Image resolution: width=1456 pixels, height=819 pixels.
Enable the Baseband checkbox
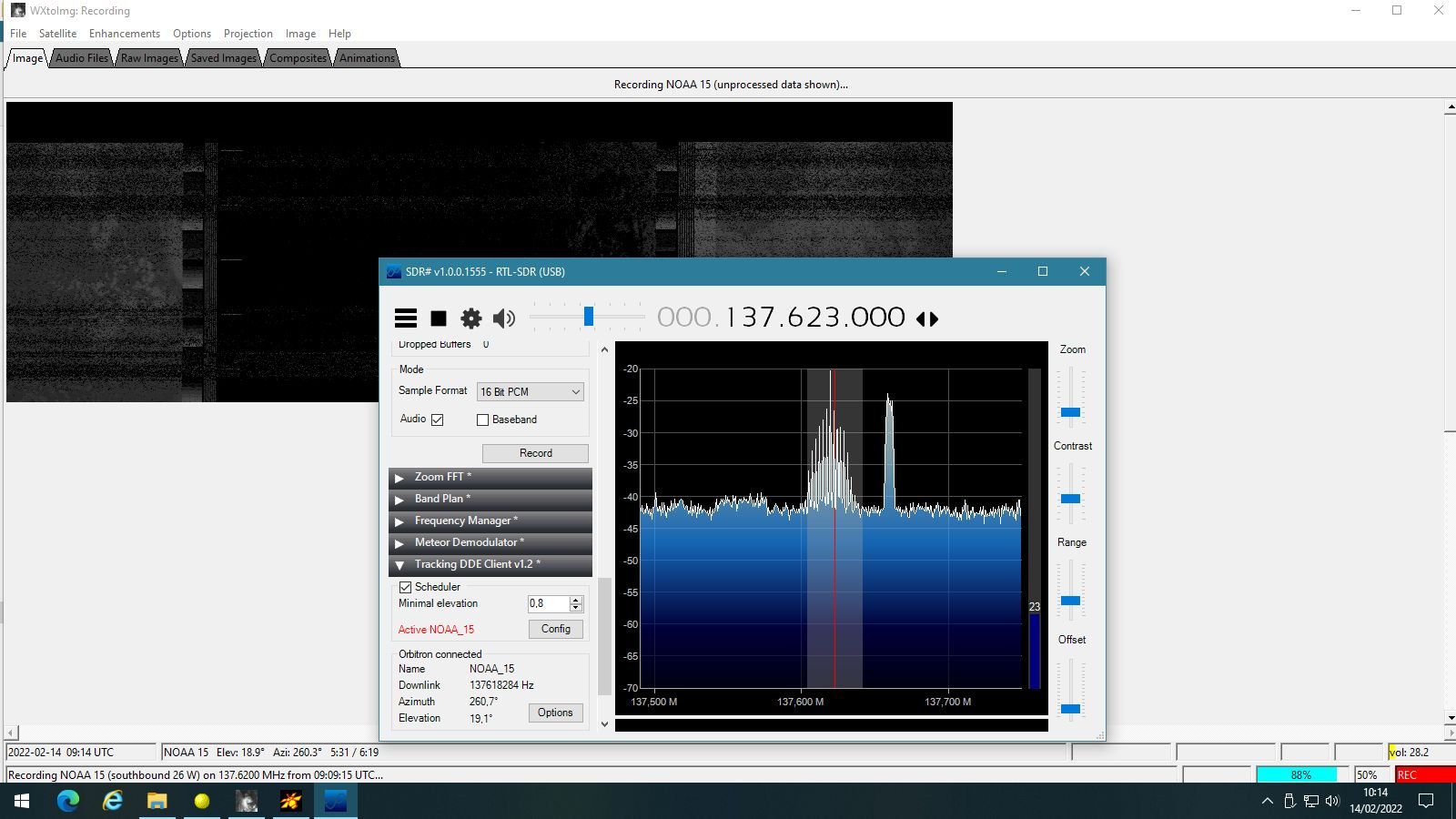482,420
